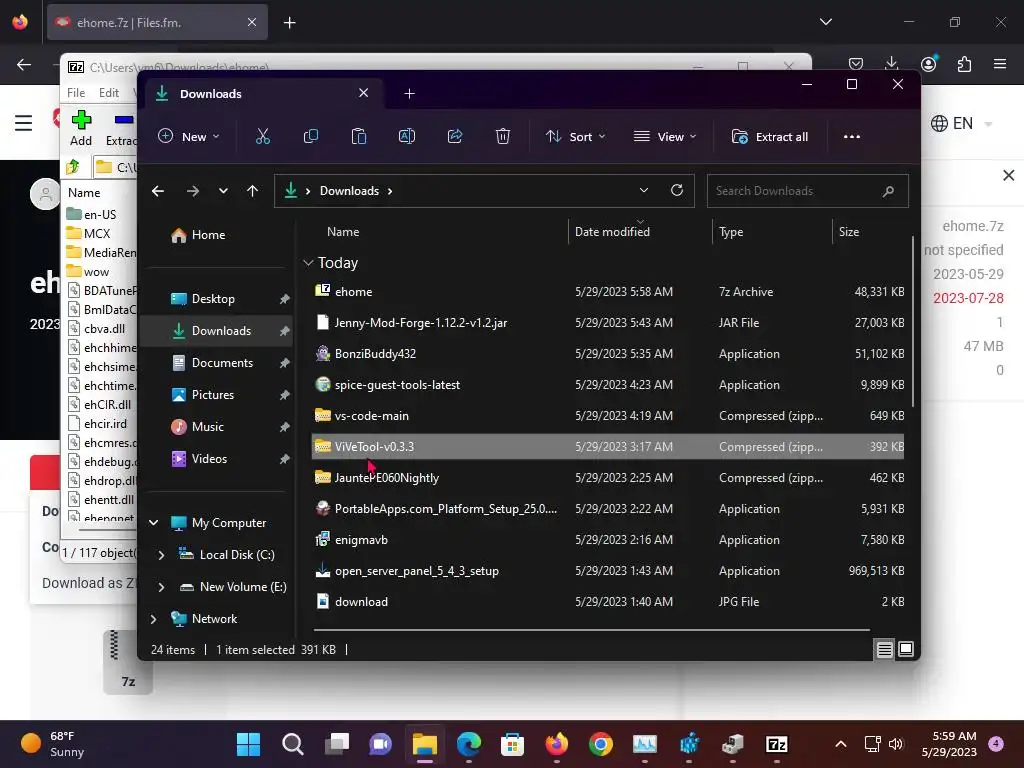Open the See more ellipsis menu
Image resolution: width=1024 pixels, height=768 pixels.
[x=852, y=136]
